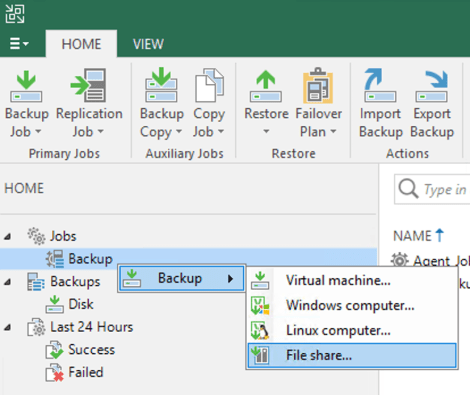Click the search input field
The width and height of the screenshot is (470, 395).
pyautogui.click(x=432, y=189)
